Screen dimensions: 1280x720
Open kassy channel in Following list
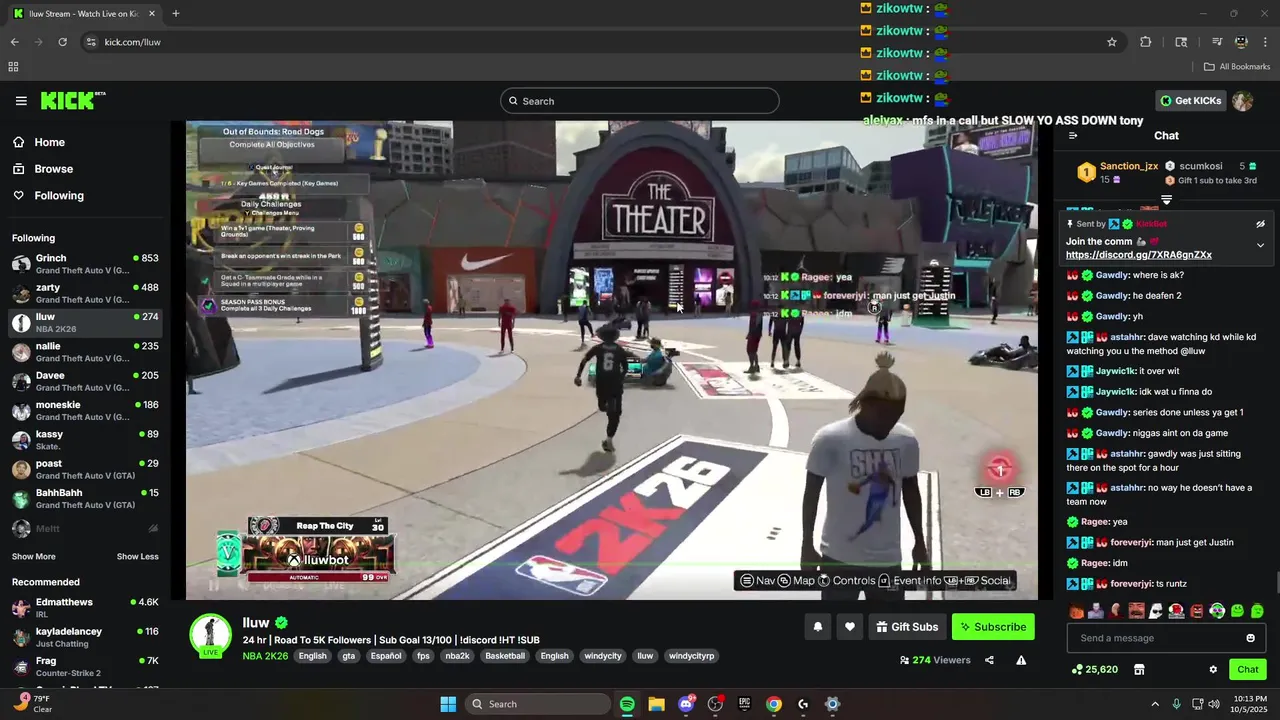85,440
